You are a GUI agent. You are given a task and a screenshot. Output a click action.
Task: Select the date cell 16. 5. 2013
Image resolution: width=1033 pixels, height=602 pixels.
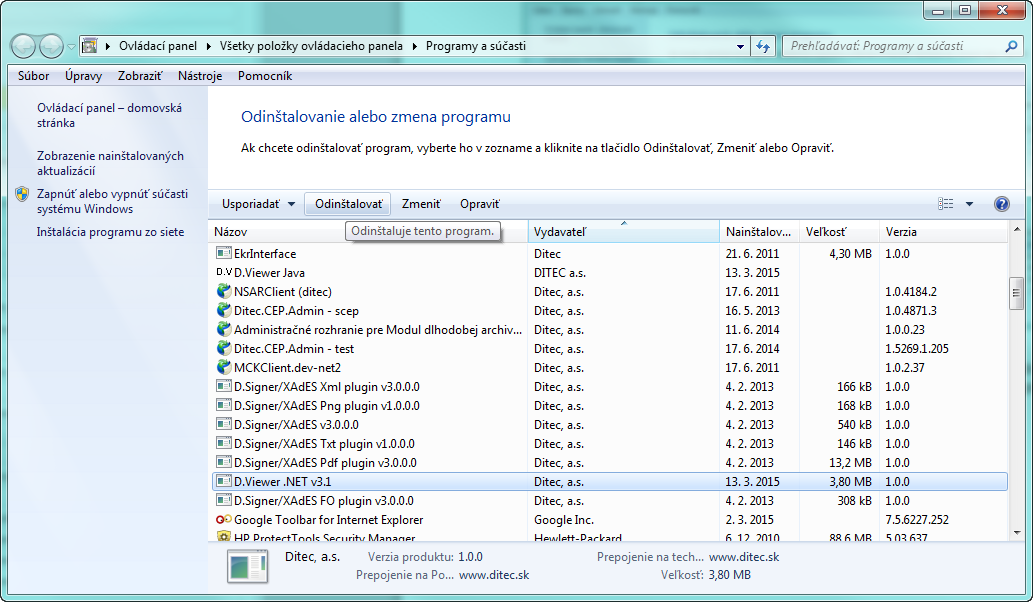(752, 310)
